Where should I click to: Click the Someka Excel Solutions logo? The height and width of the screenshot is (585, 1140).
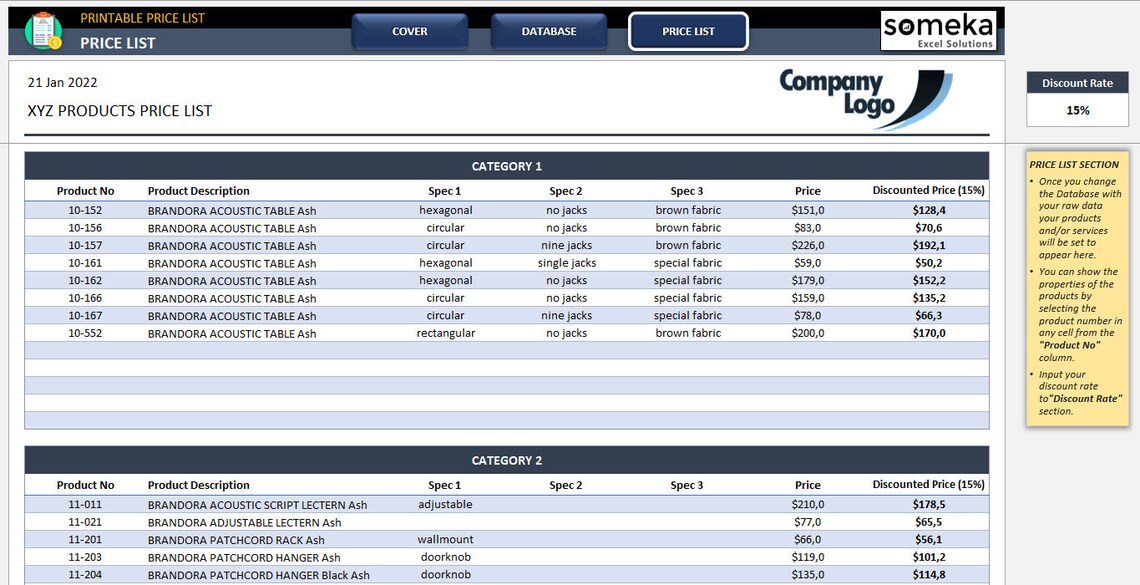point(938,30)
